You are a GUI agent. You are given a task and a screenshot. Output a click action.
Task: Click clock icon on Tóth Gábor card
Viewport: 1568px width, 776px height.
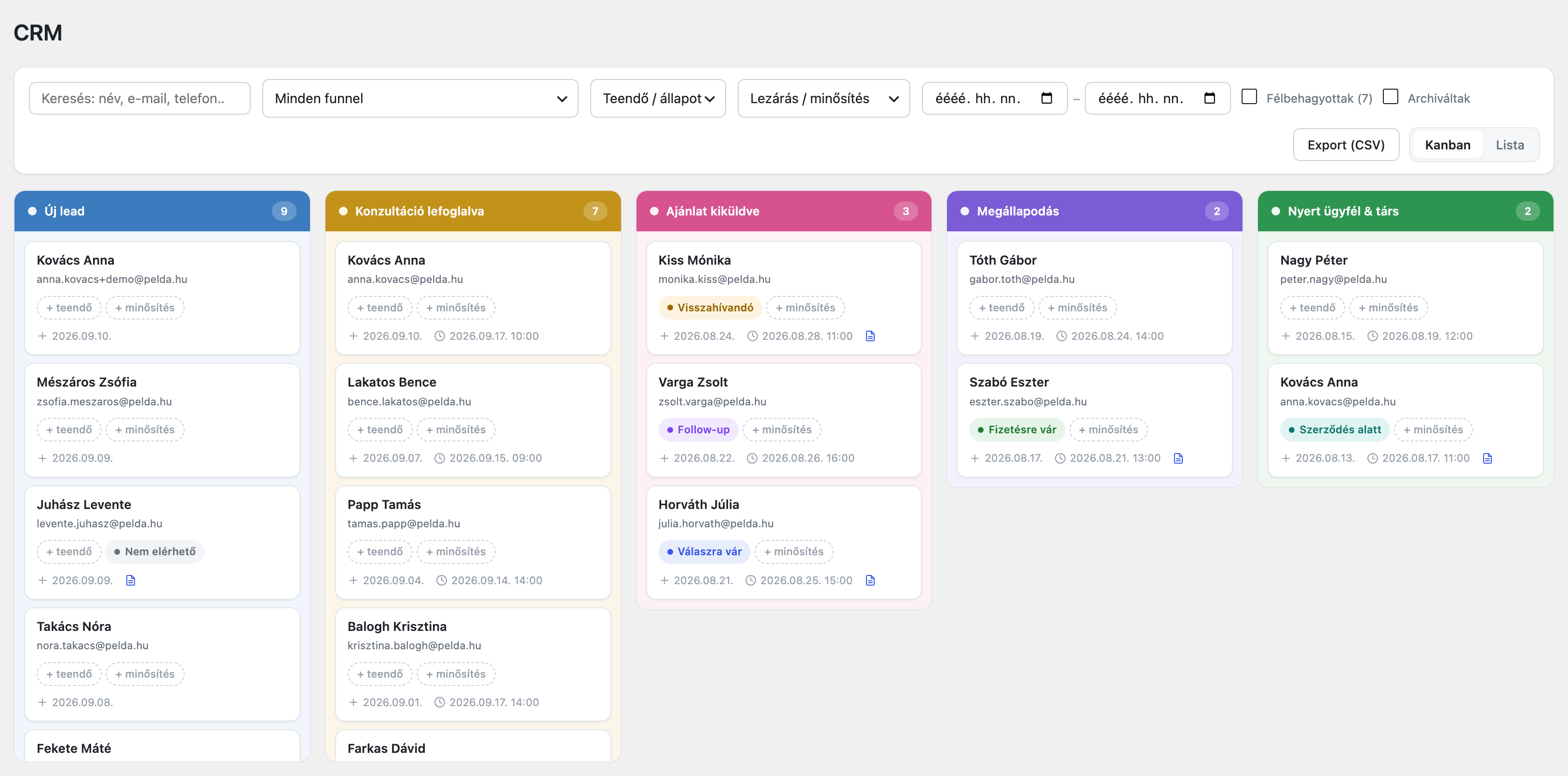pyautogui.click(x=1062, y=336)
